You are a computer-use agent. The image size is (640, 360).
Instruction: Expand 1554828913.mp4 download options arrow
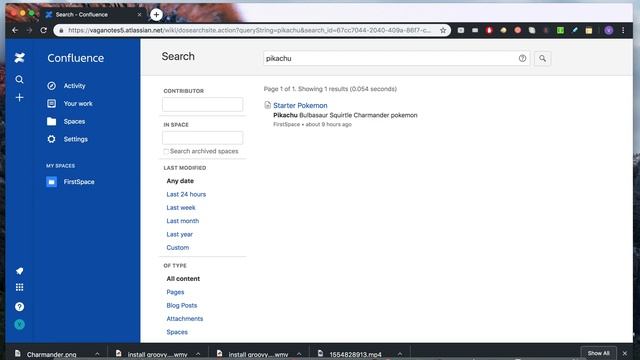point(400,354)
